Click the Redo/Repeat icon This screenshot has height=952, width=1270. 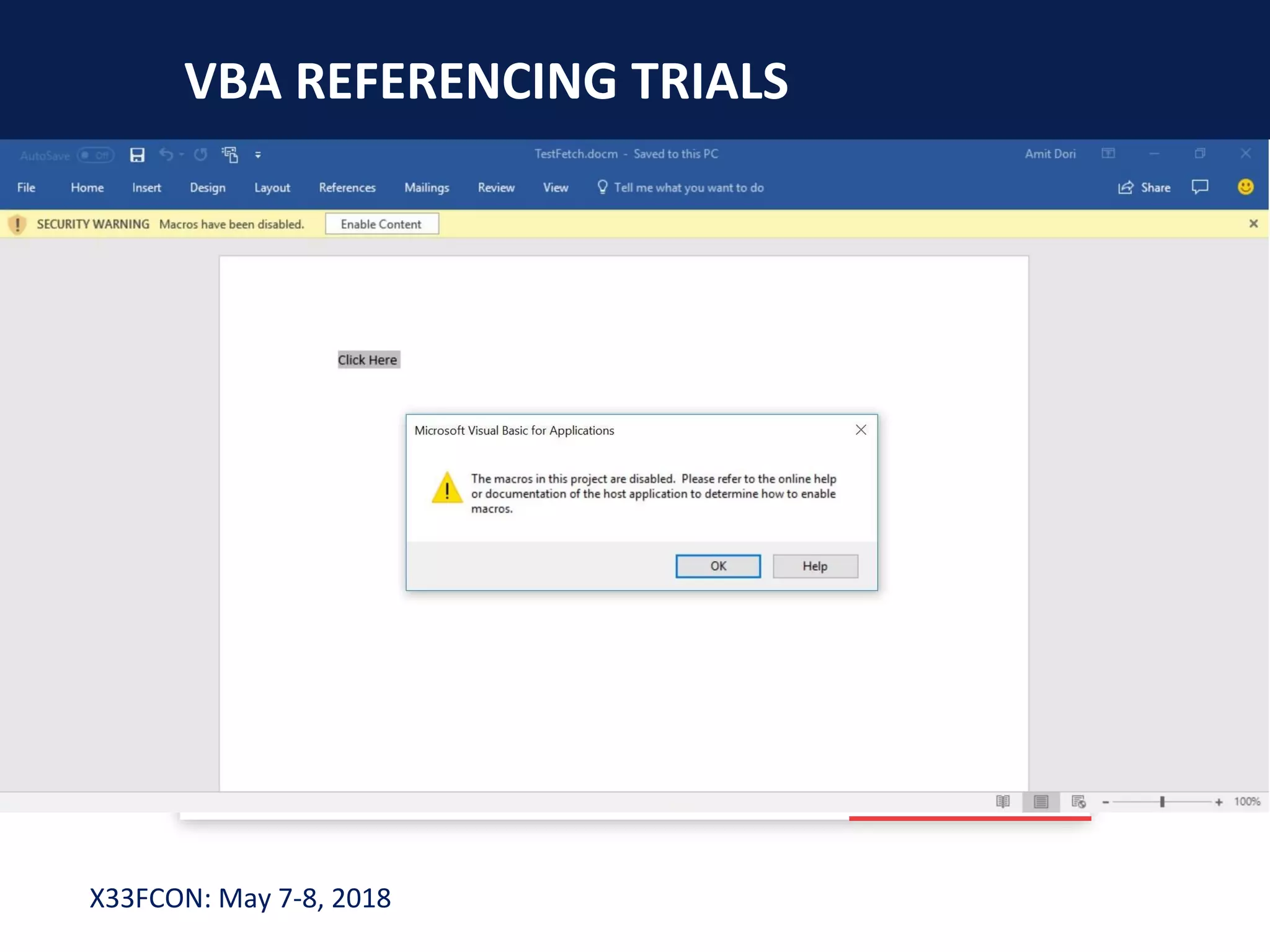pyautogui.click(x=200, y=155)
